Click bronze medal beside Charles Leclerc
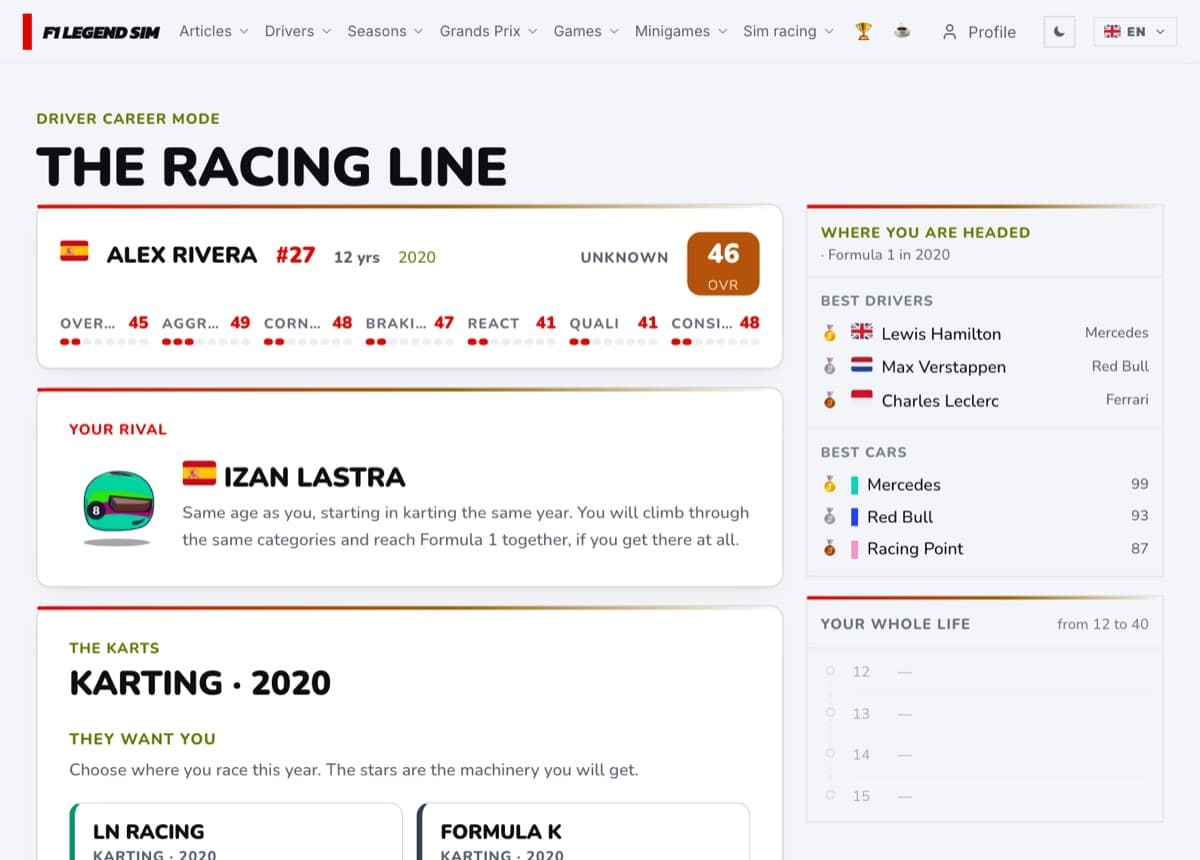 (829, 400)
